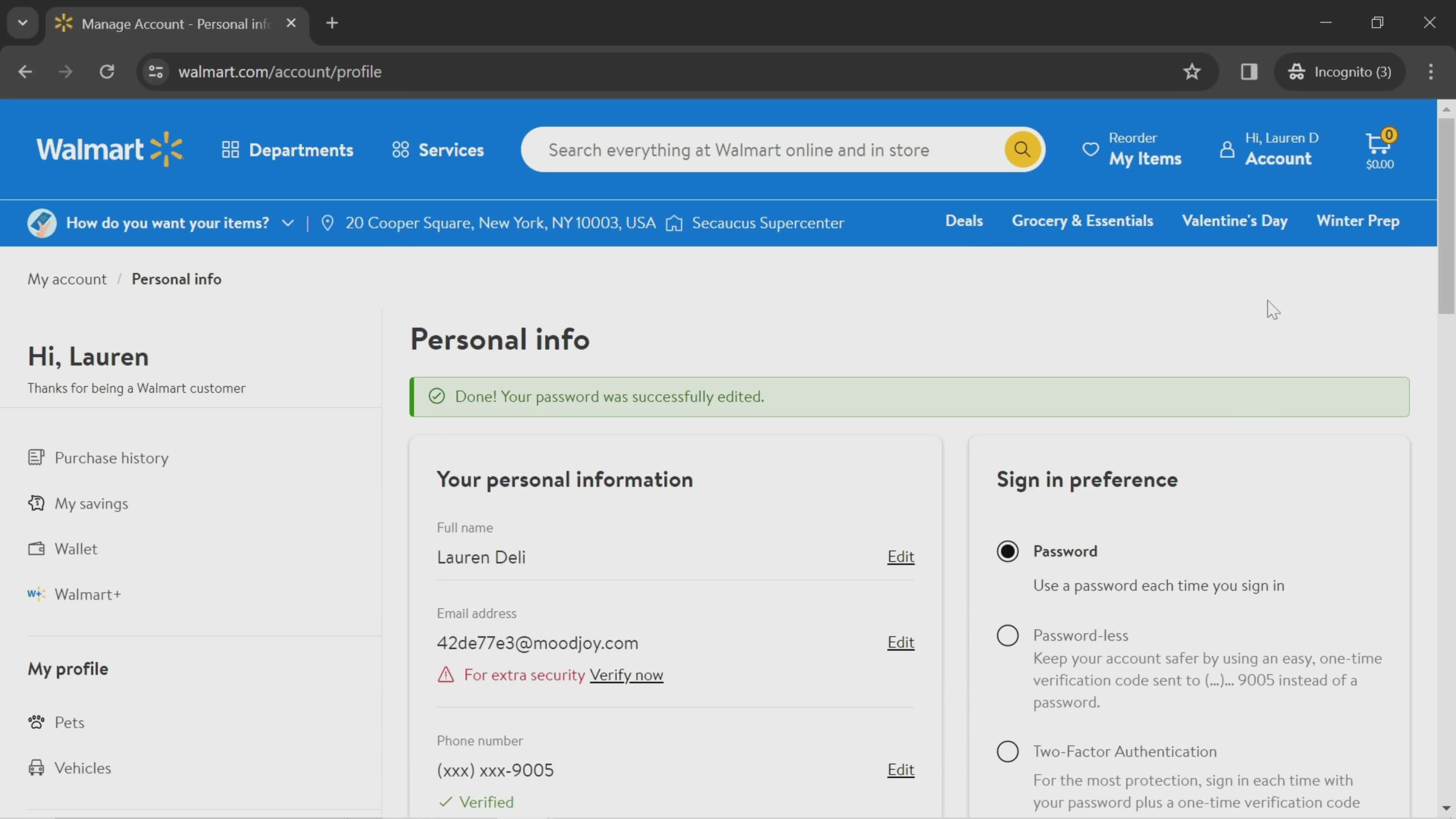Select Two-Factor Authentication option
The height and width of the screenshot is (819, 1456).
(x=1007, y=752)
